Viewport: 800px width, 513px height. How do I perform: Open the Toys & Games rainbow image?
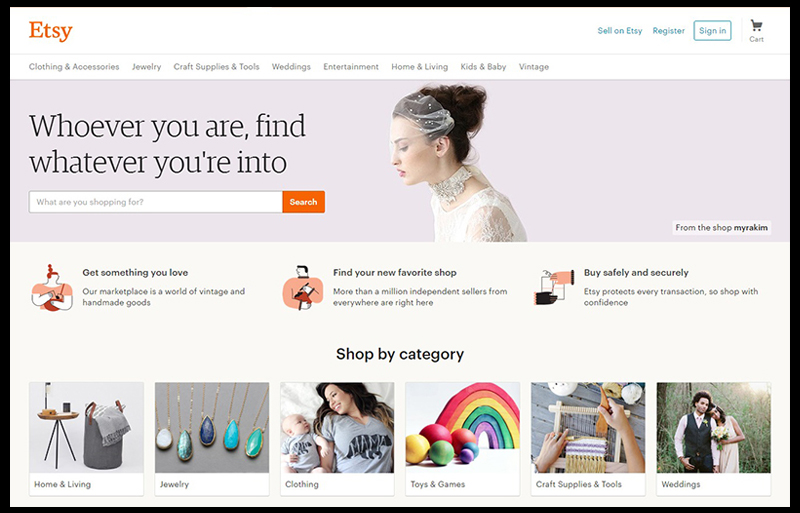463,427
